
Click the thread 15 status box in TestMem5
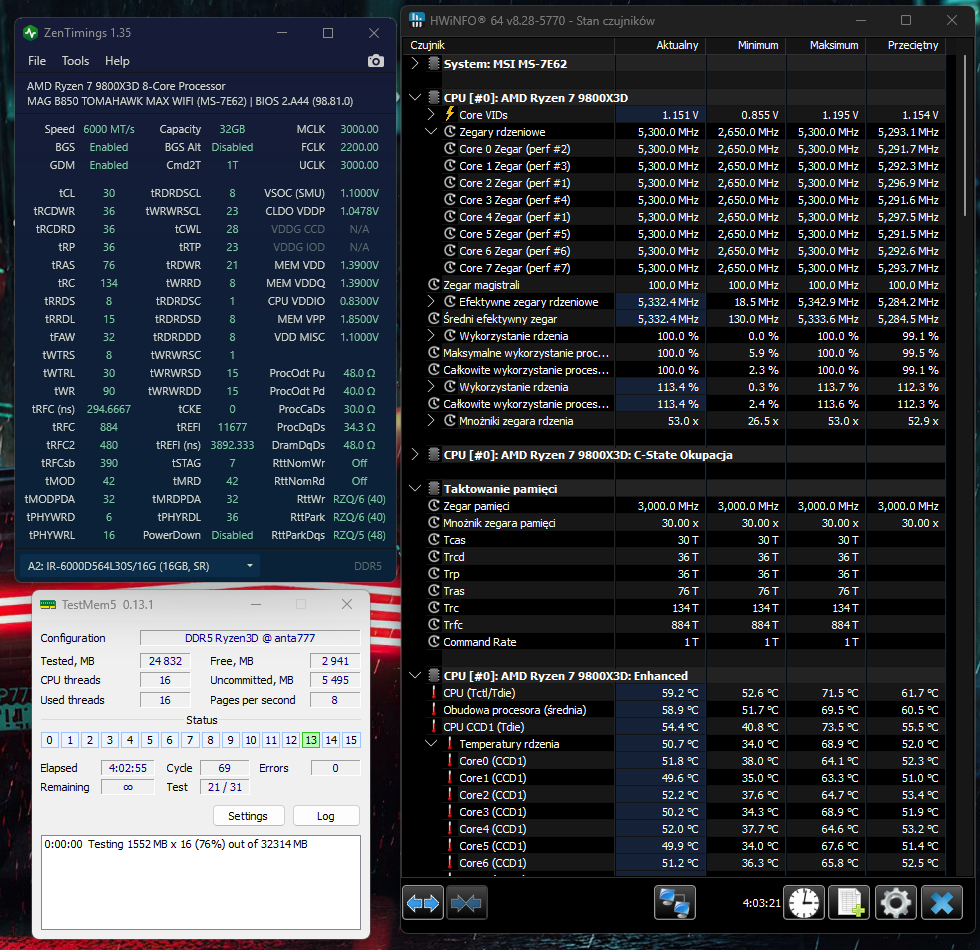click(x=351, y=740)
